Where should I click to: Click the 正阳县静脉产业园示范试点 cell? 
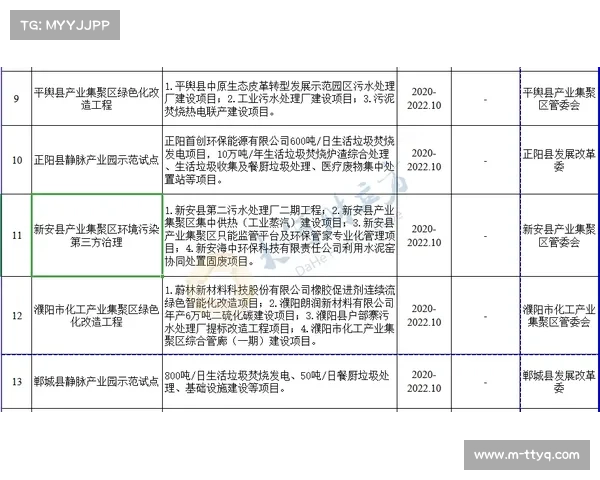[95, 160]
